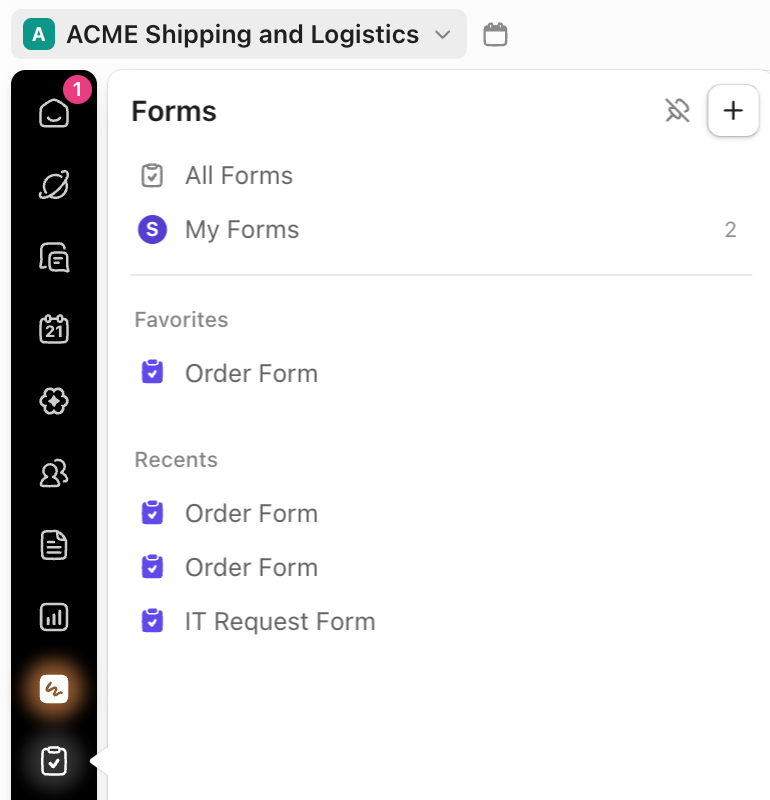Open the Docs icon in sidebar
This screenshot has width=770, height=800.
click(x=53, y=545)
